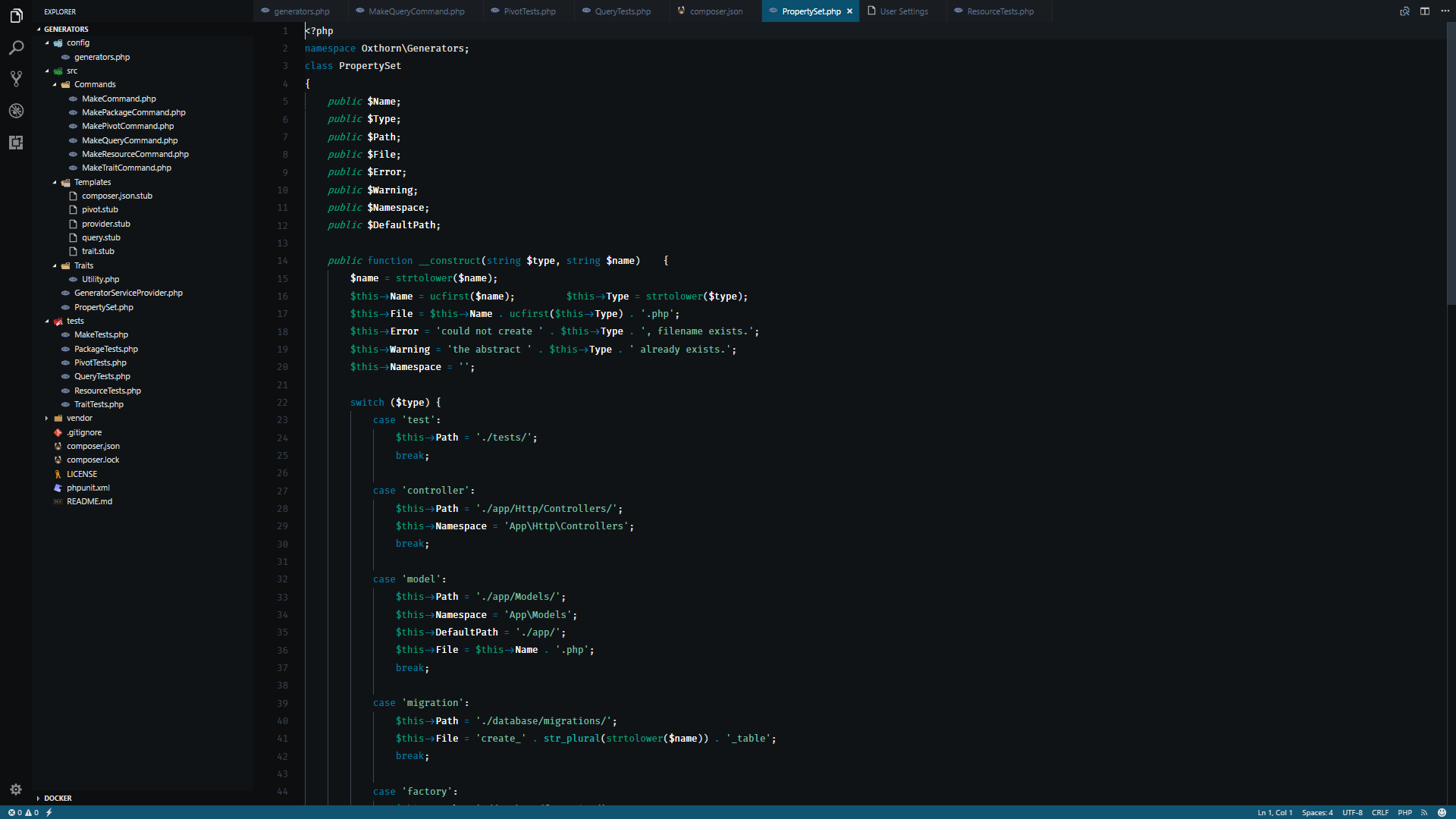Viewport: 1456px width, 819px height.
Task: Click the Manage gear icon
Action: 16,789
